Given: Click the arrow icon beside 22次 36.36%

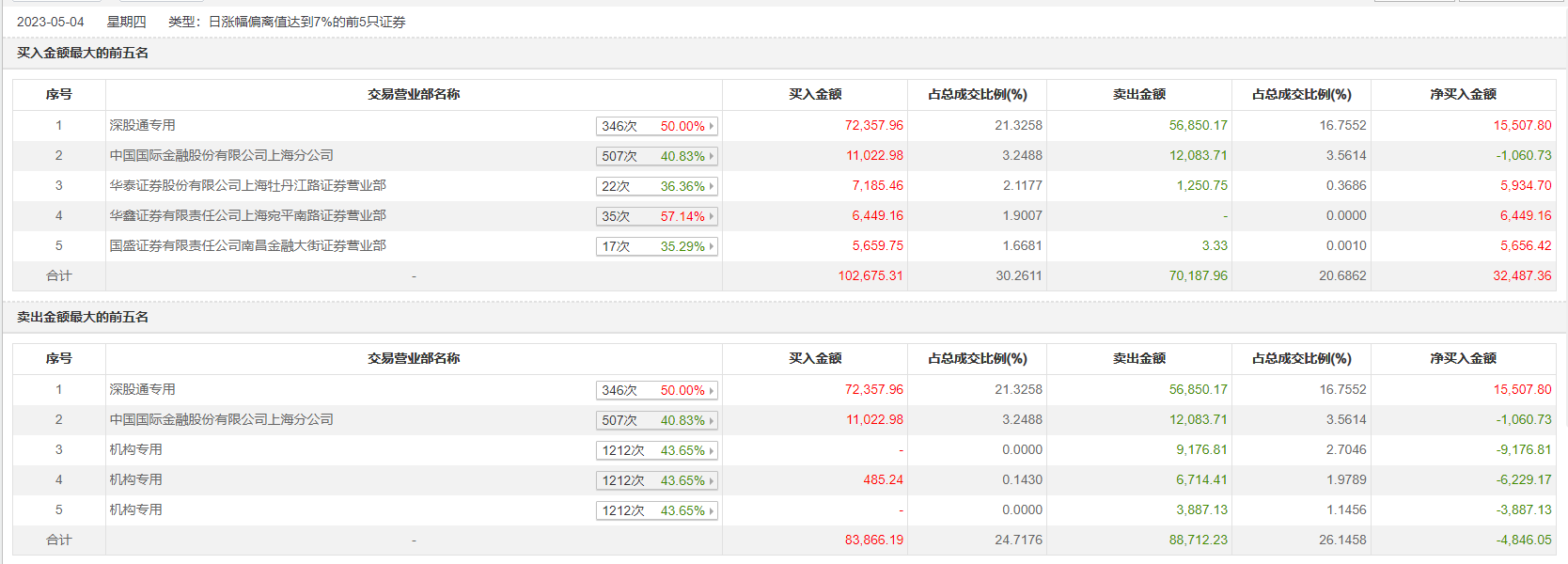Looking at the screenshot, I should [712, 186].
